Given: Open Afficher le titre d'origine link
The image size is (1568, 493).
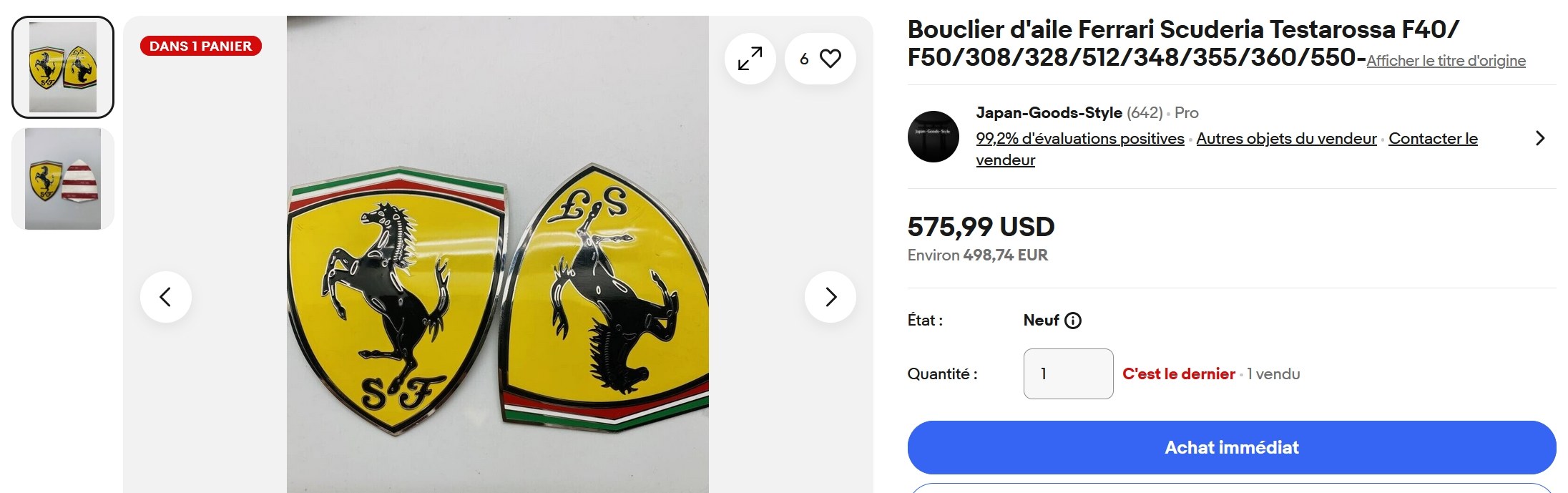Looking at the screenshot, I should [x=1446, y=61].
